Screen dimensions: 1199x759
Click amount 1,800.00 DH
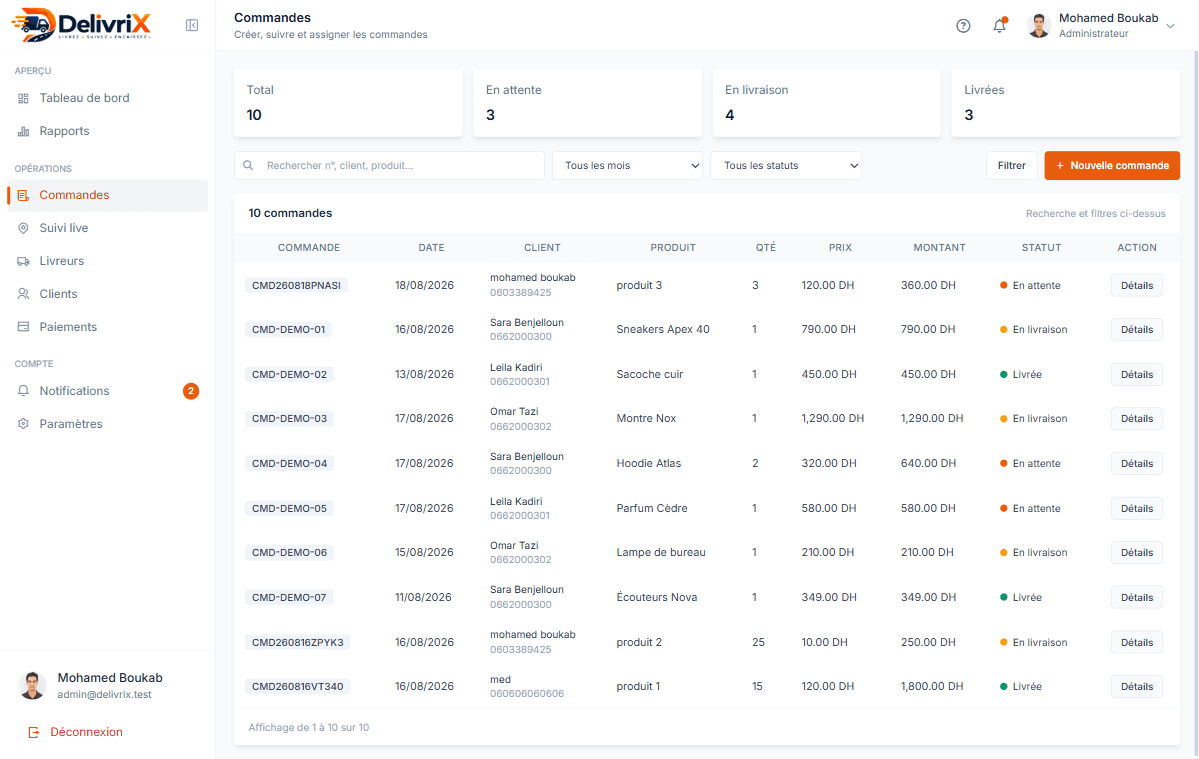[932, 686]
